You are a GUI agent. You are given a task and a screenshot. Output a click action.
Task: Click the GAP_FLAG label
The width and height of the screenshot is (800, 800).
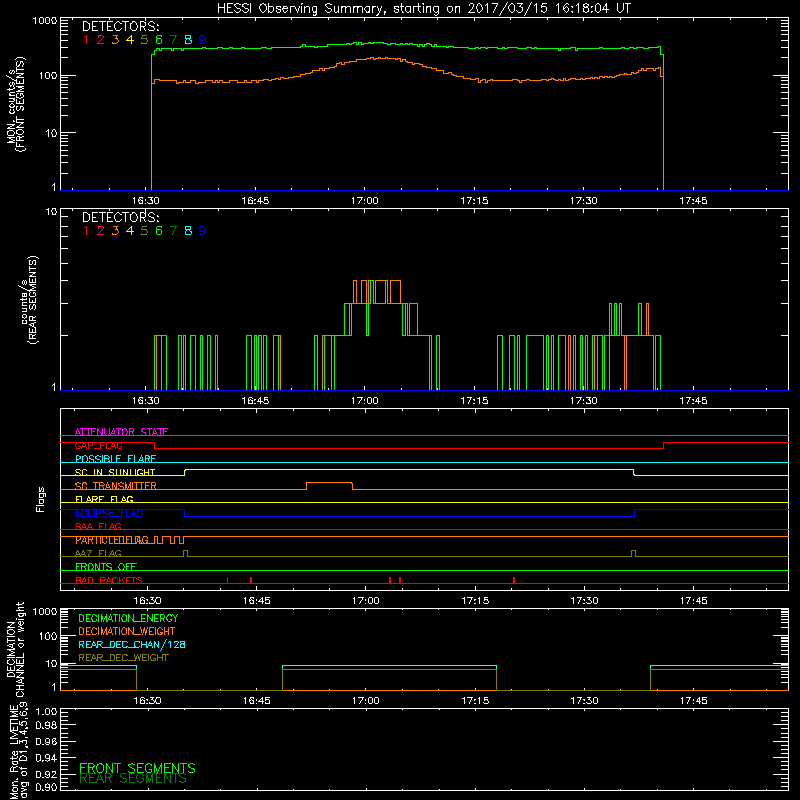click(98, 445)
